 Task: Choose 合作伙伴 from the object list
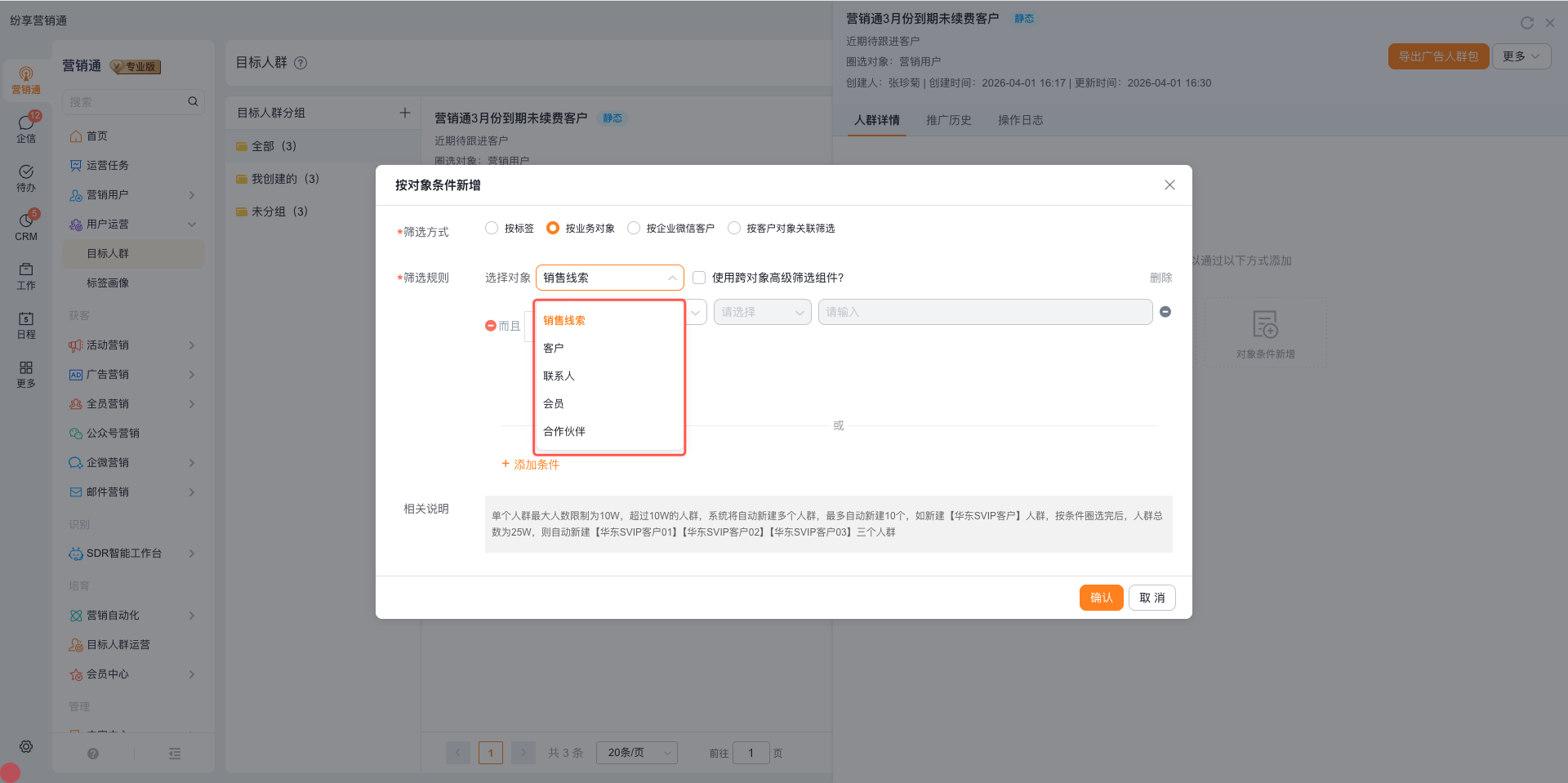click(609, 431)
